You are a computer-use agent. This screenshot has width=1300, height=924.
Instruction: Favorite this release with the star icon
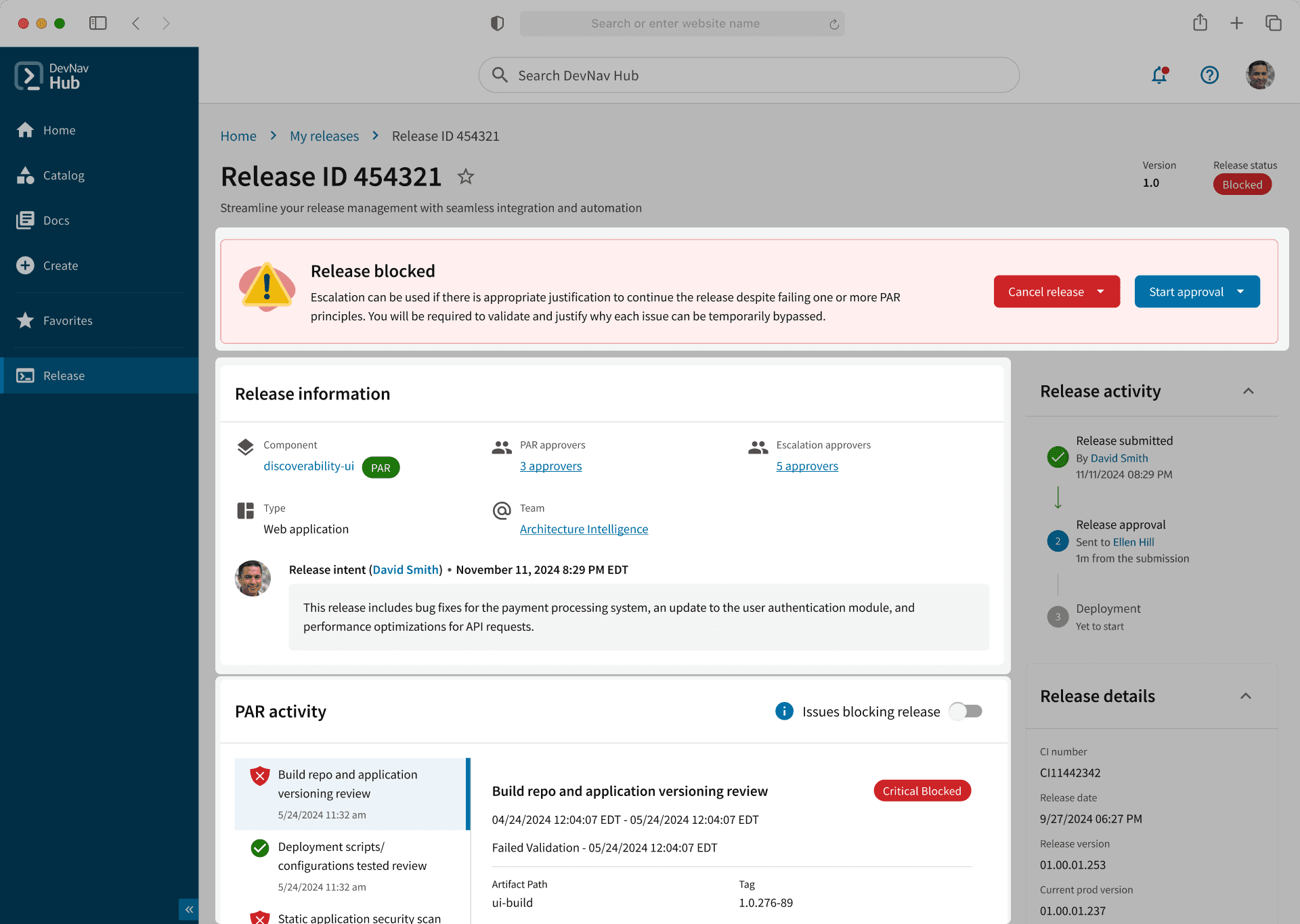click(465, 177)
